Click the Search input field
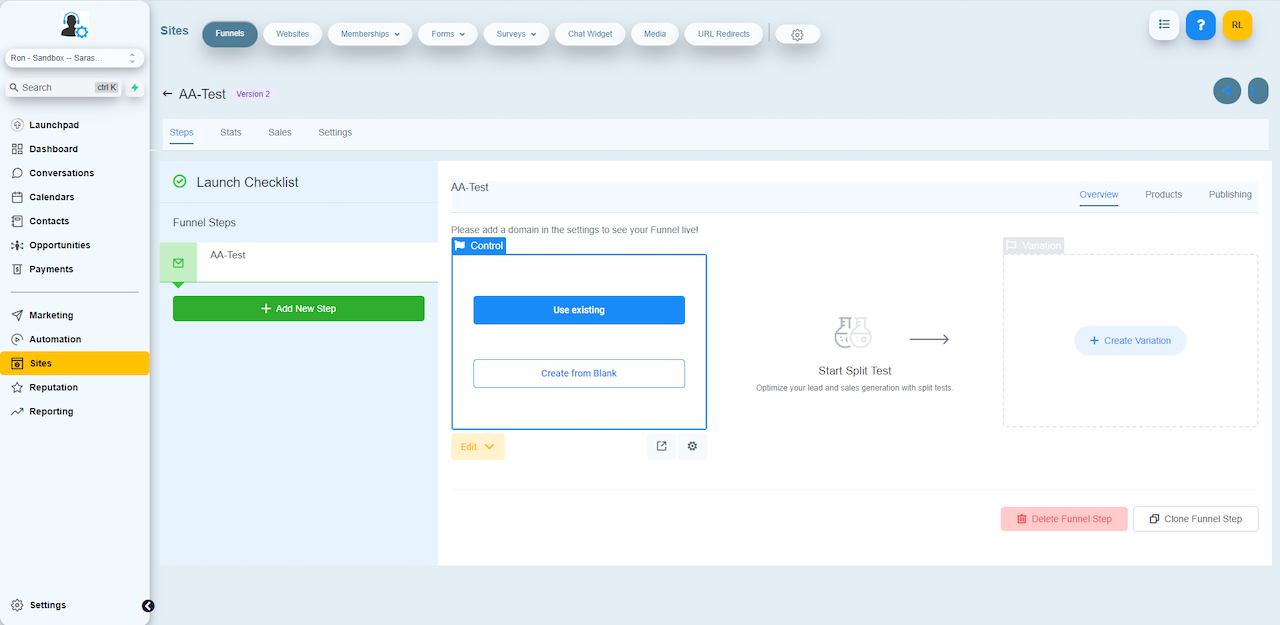The height and width of the screenshot is (625, 1280). 56,88
